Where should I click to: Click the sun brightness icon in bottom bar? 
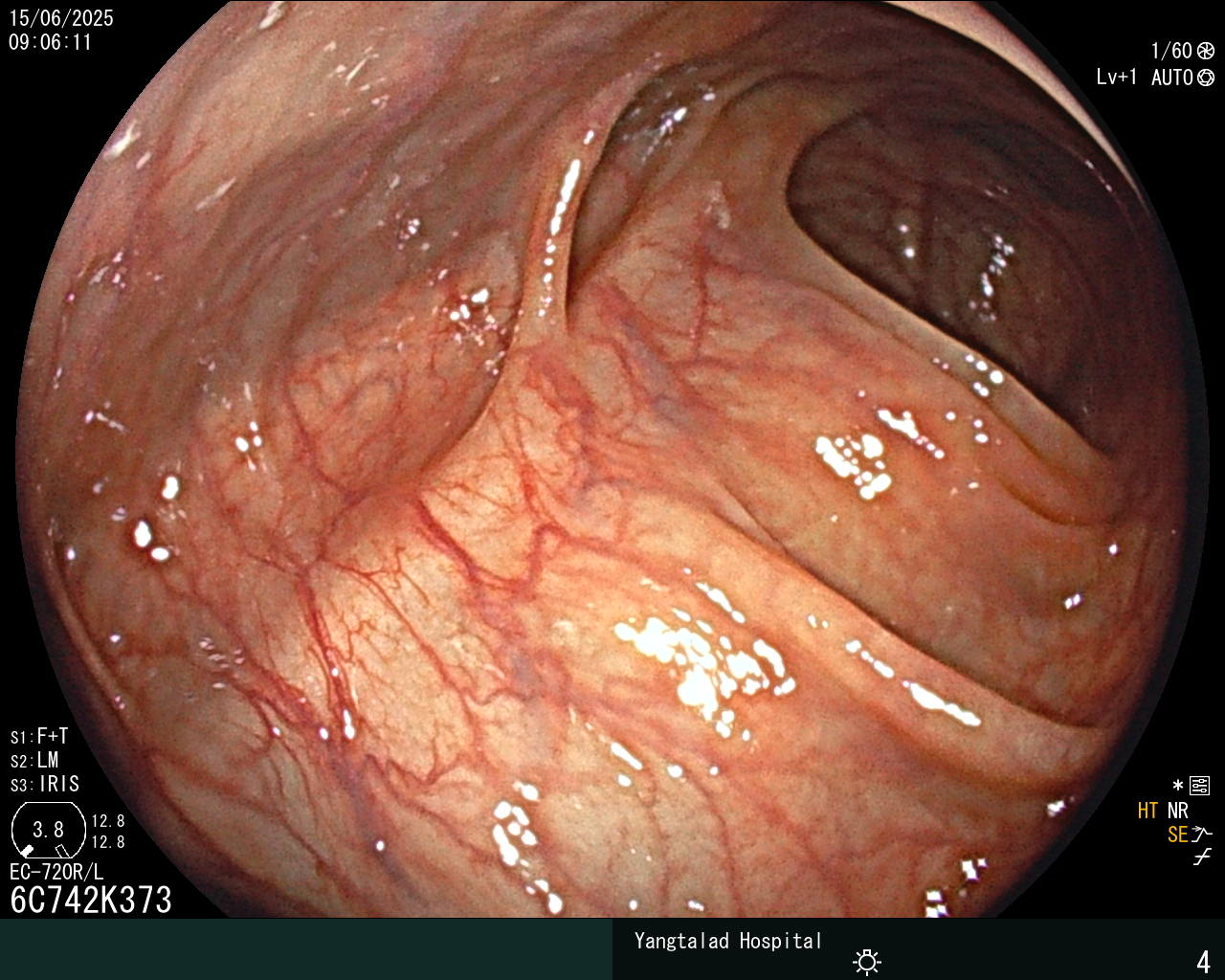(x=867, y=961)
